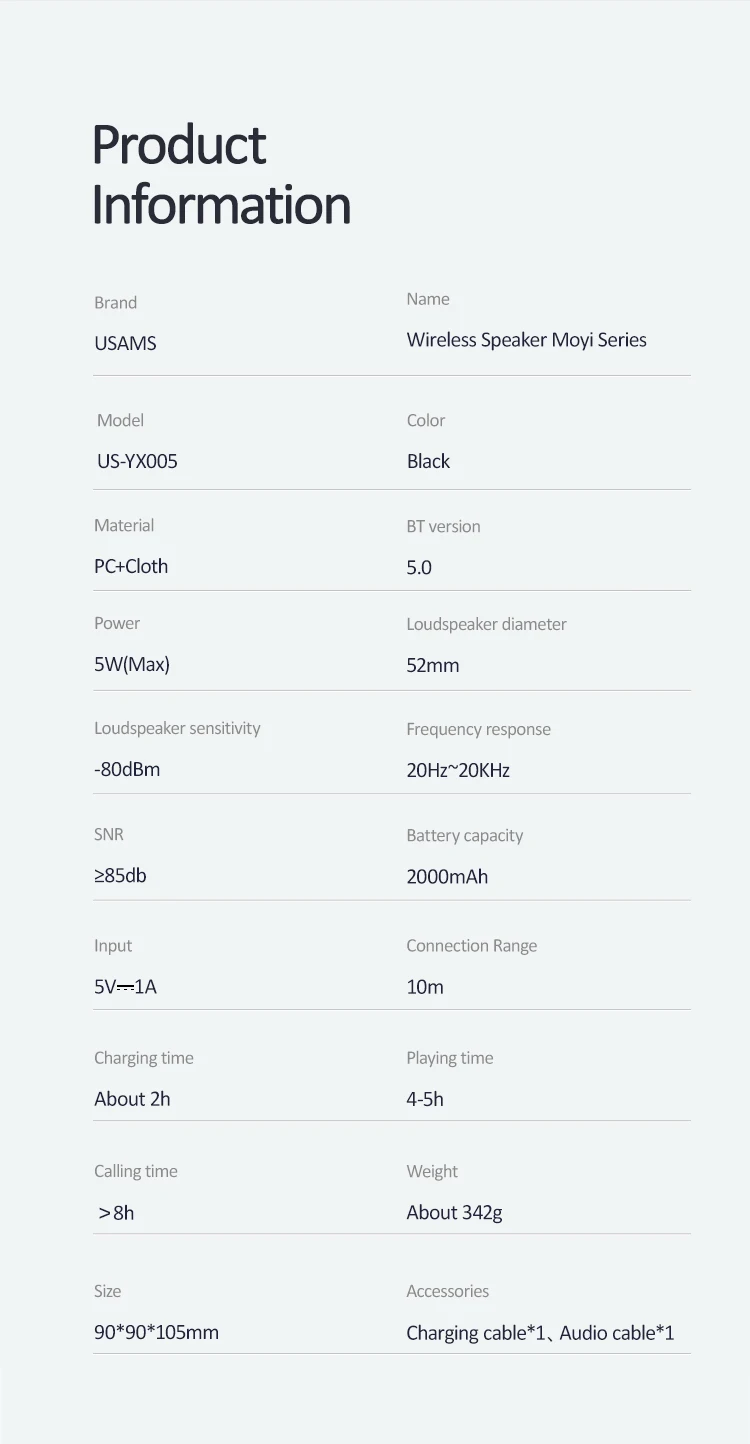Select the US-YX005 model number

pos(136,461)
